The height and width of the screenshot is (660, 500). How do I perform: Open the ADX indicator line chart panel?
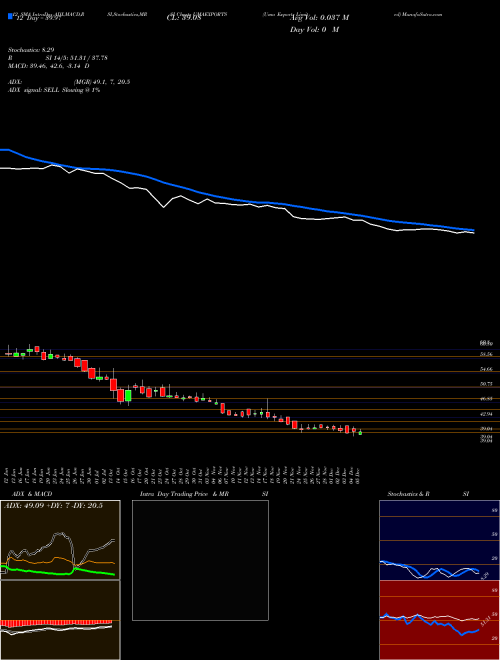pyautogui.click(x=60, y=540)
